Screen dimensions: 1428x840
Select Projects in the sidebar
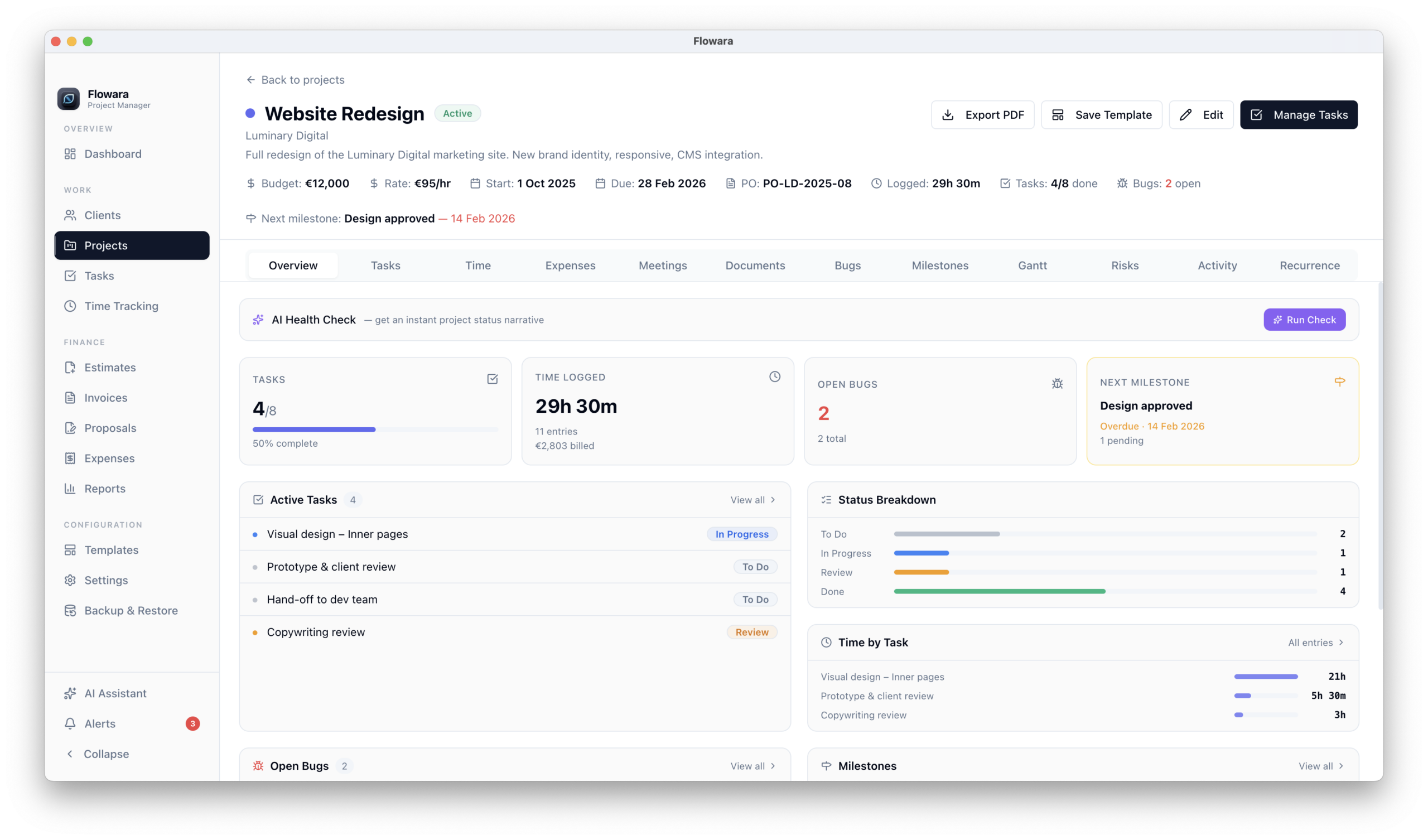[132, 245]
